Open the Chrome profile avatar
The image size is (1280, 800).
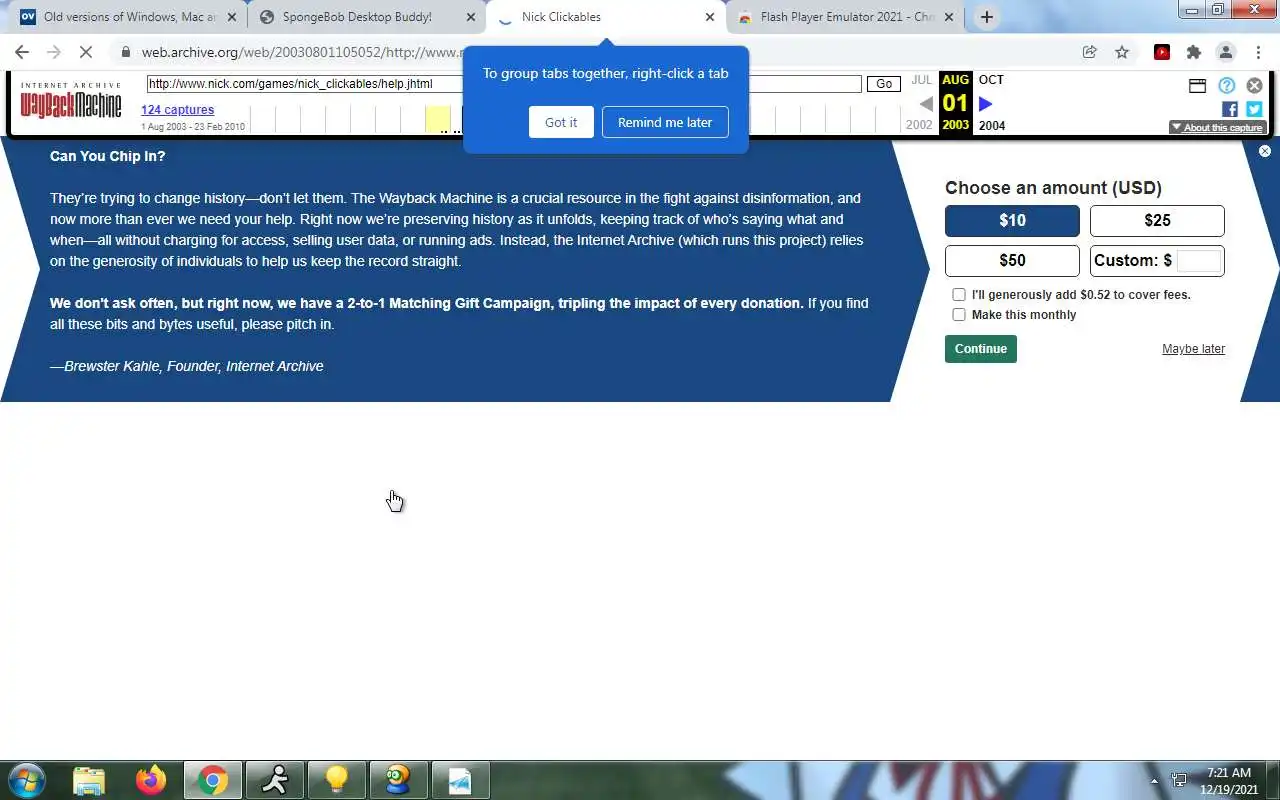pos(1225,52)
